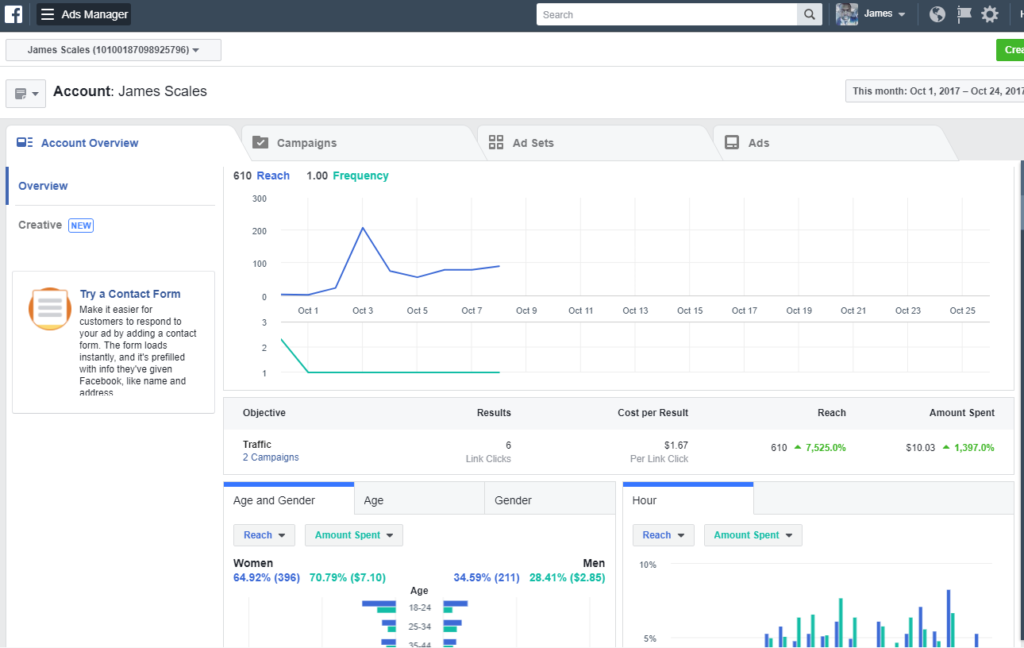Image resolution: width=1024 pixels, height=648 pixels.
Task: Expand Reach dropdown in Hour panel
Action: click(663, 535)
